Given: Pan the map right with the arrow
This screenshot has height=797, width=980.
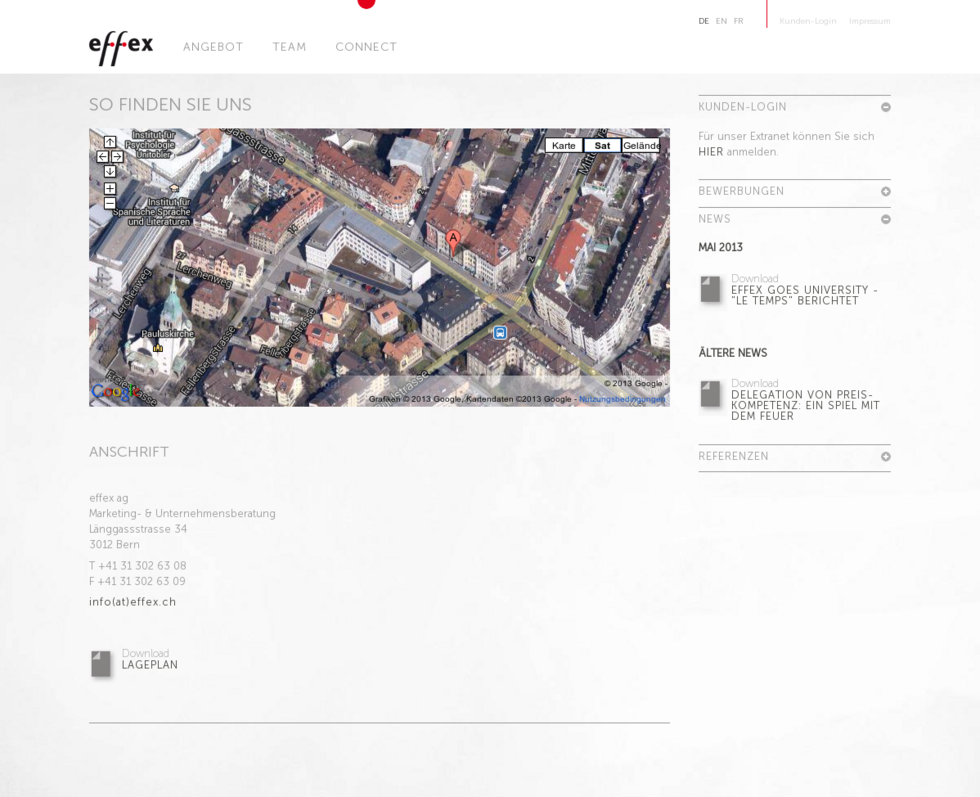Looking at the screenshot, I should coord(118,157).
